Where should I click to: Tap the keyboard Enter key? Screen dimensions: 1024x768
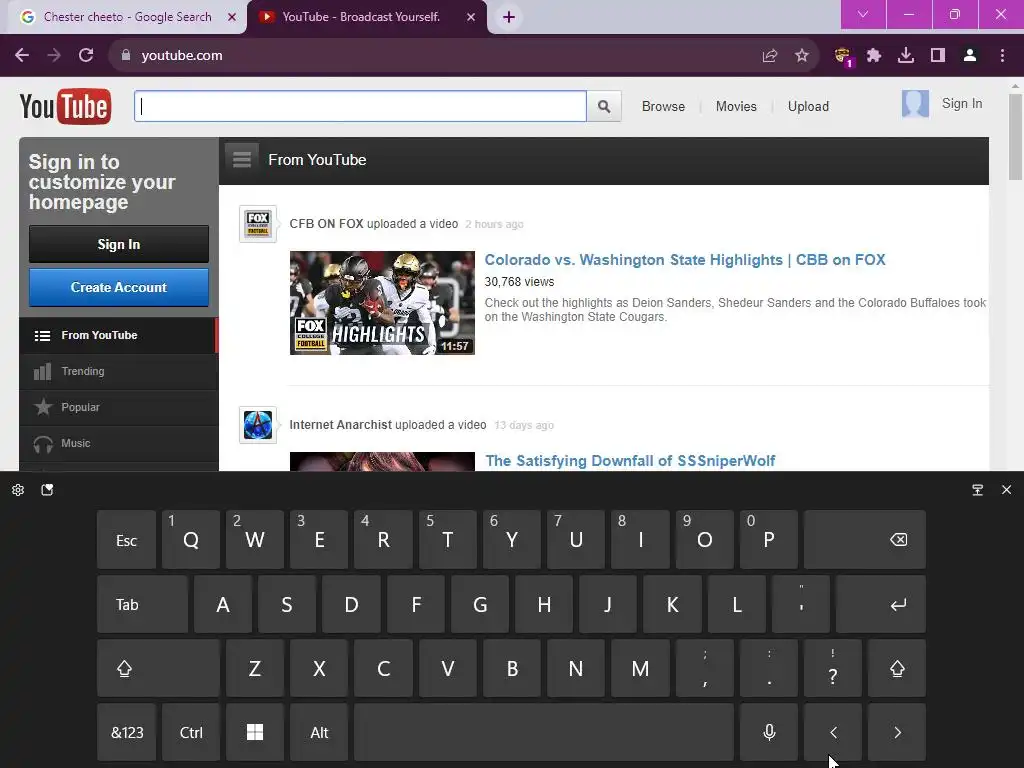(880, 604)
